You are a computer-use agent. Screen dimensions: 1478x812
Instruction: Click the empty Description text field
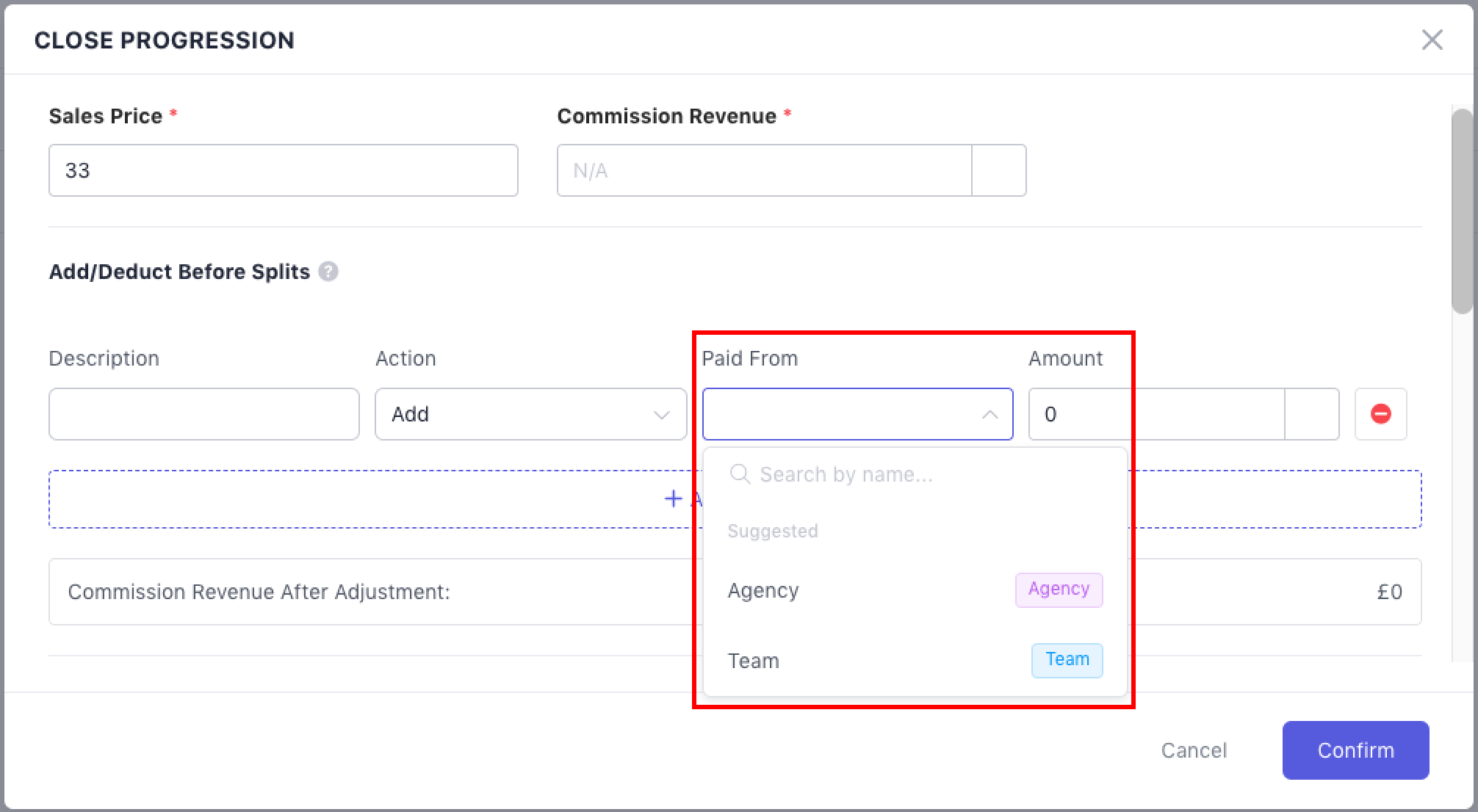point(203,414)
